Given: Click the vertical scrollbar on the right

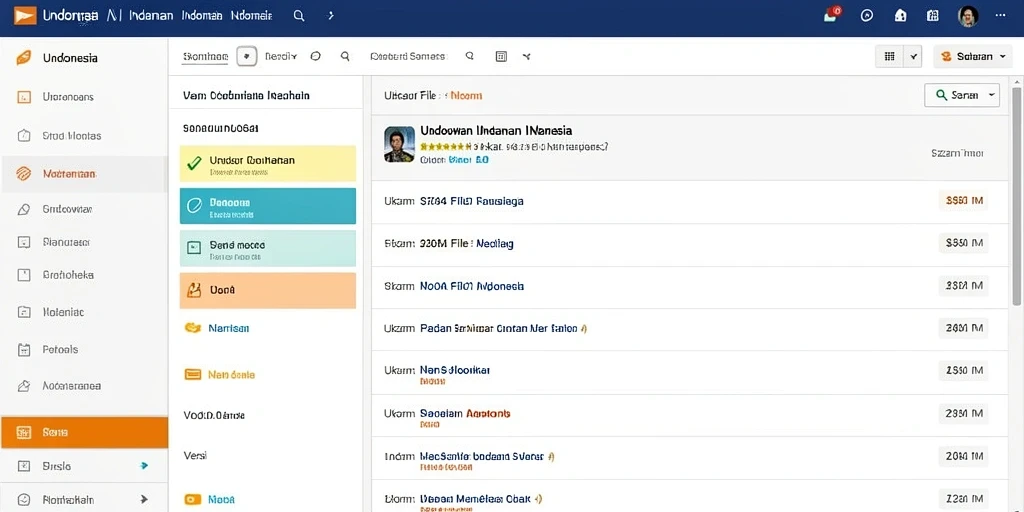Looking at the screenshot, I should pos(1017,196).
